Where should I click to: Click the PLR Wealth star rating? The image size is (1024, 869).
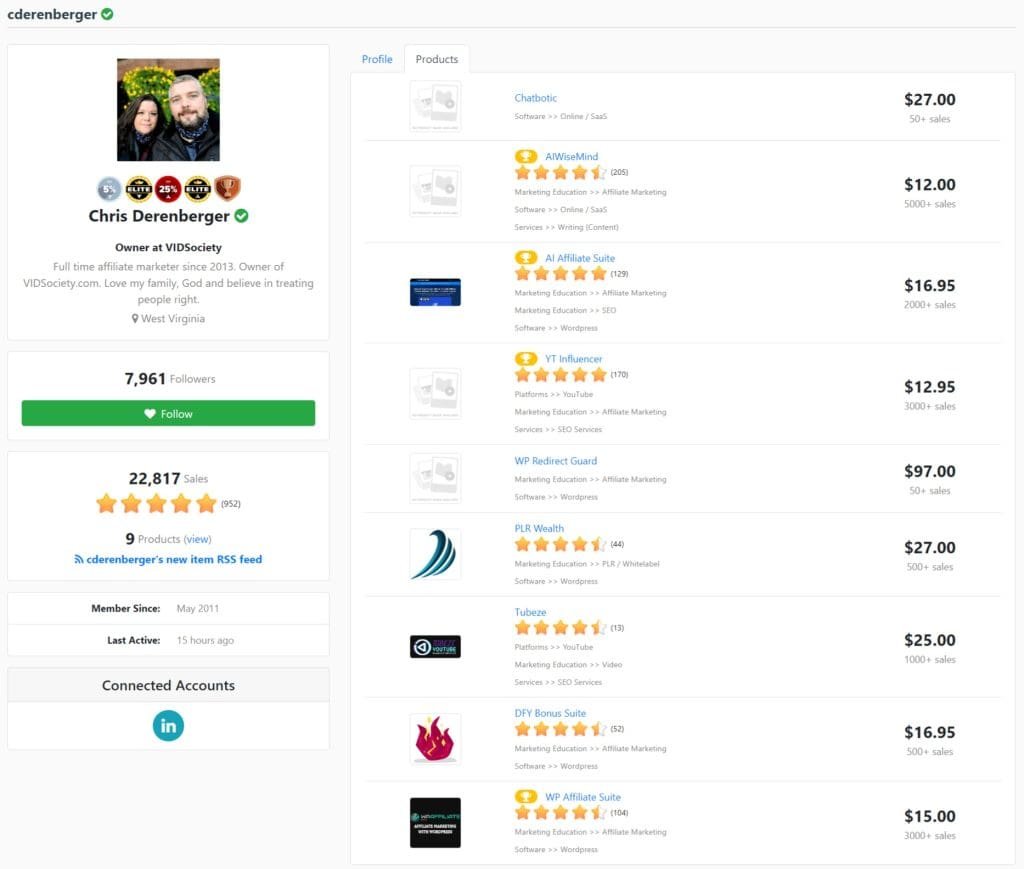(x=560, y=544)
